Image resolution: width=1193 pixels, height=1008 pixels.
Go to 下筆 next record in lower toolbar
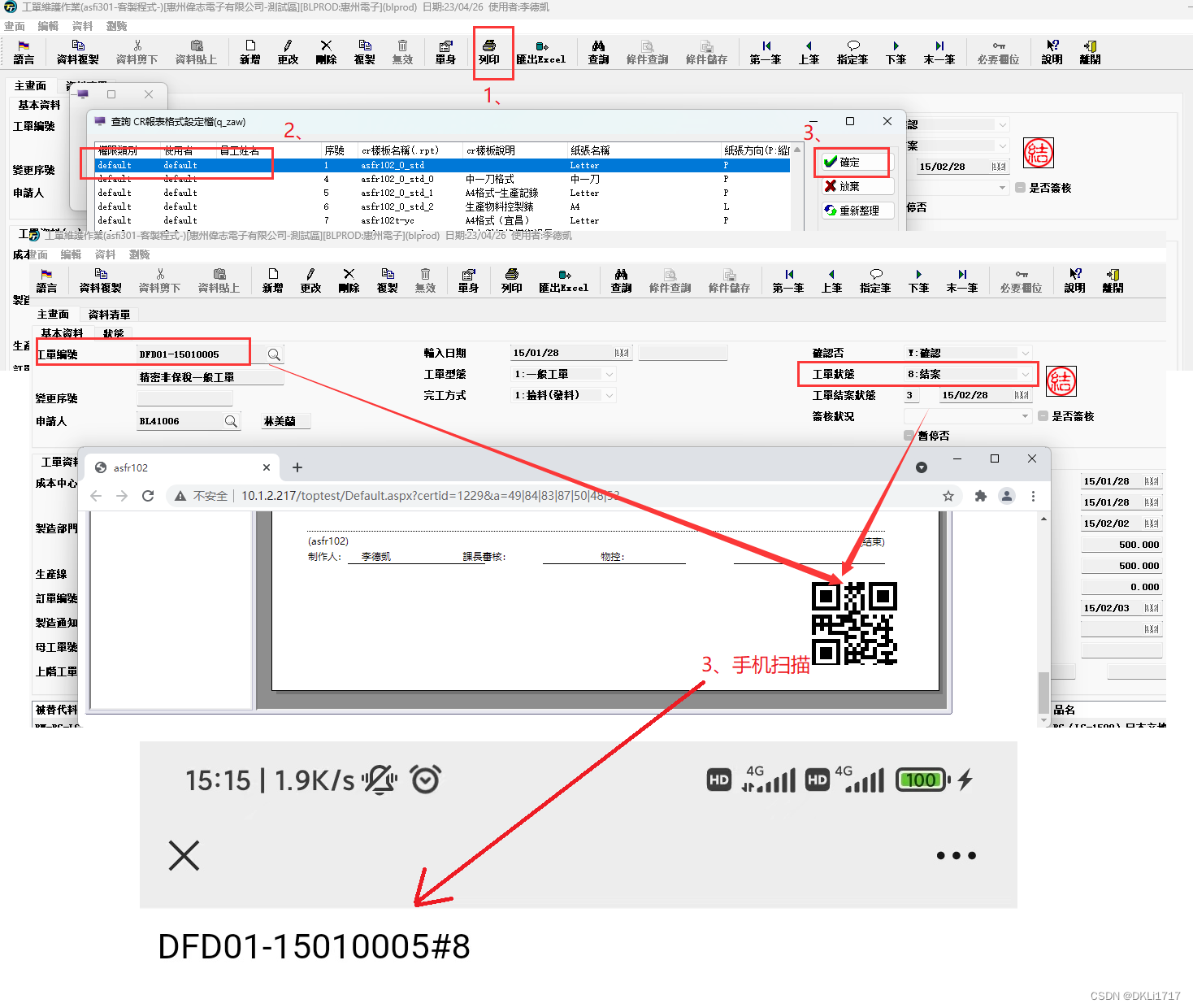point(918,280)
